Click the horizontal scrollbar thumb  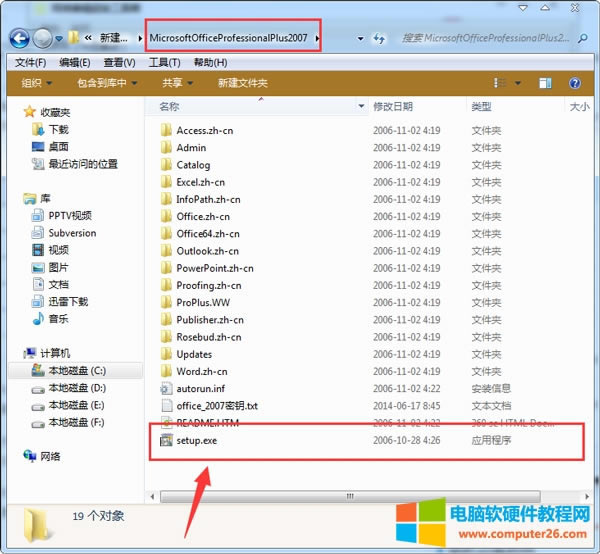[350, 497]
